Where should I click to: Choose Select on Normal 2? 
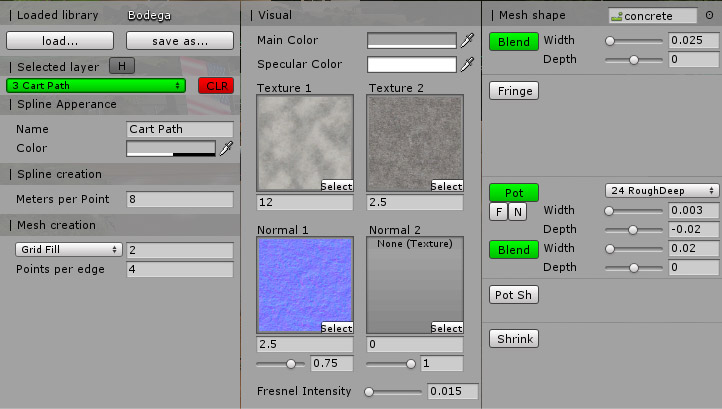coord(447,327)
